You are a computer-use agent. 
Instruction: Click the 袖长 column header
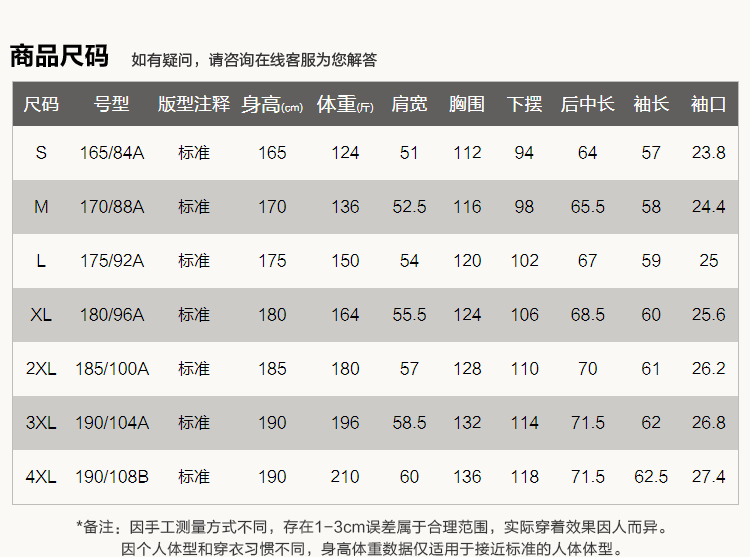pyautogui.click(x=651, y=104)
